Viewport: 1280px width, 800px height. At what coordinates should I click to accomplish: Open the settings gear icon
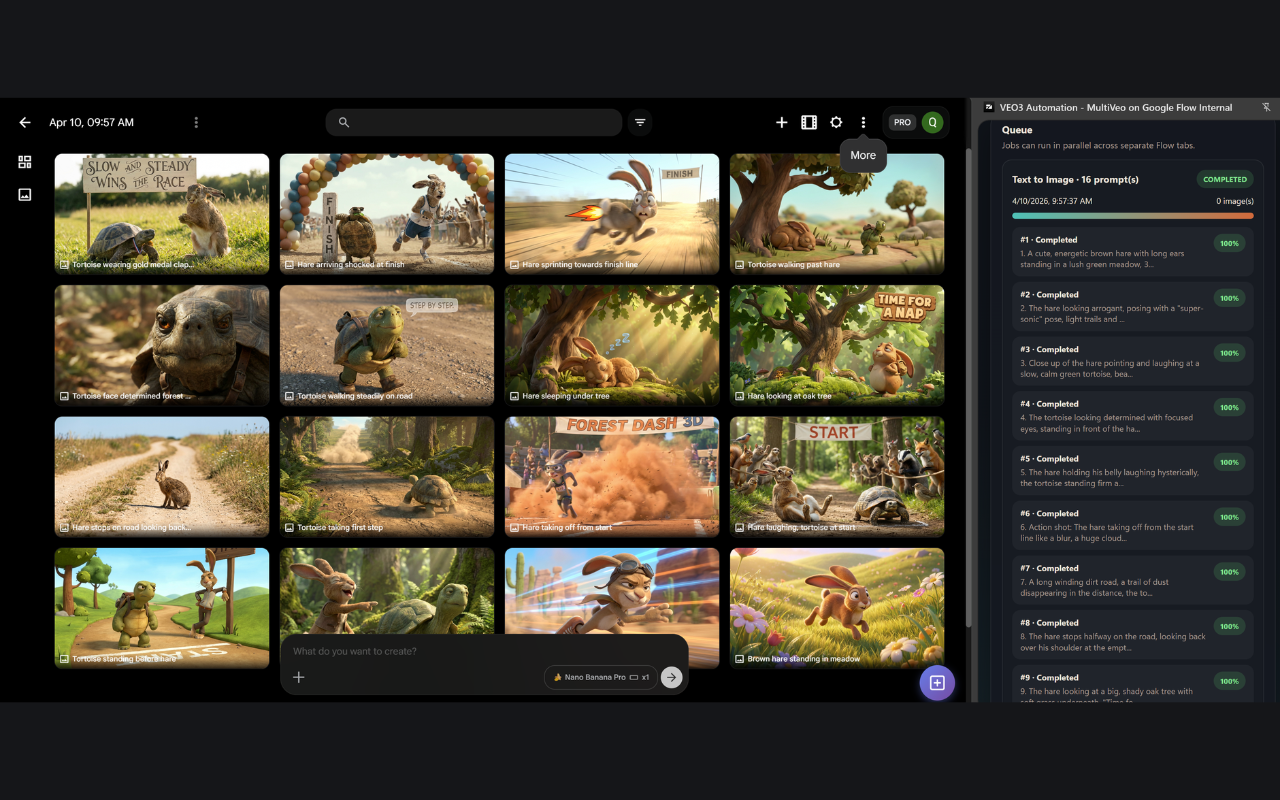(x=836, y=122)
